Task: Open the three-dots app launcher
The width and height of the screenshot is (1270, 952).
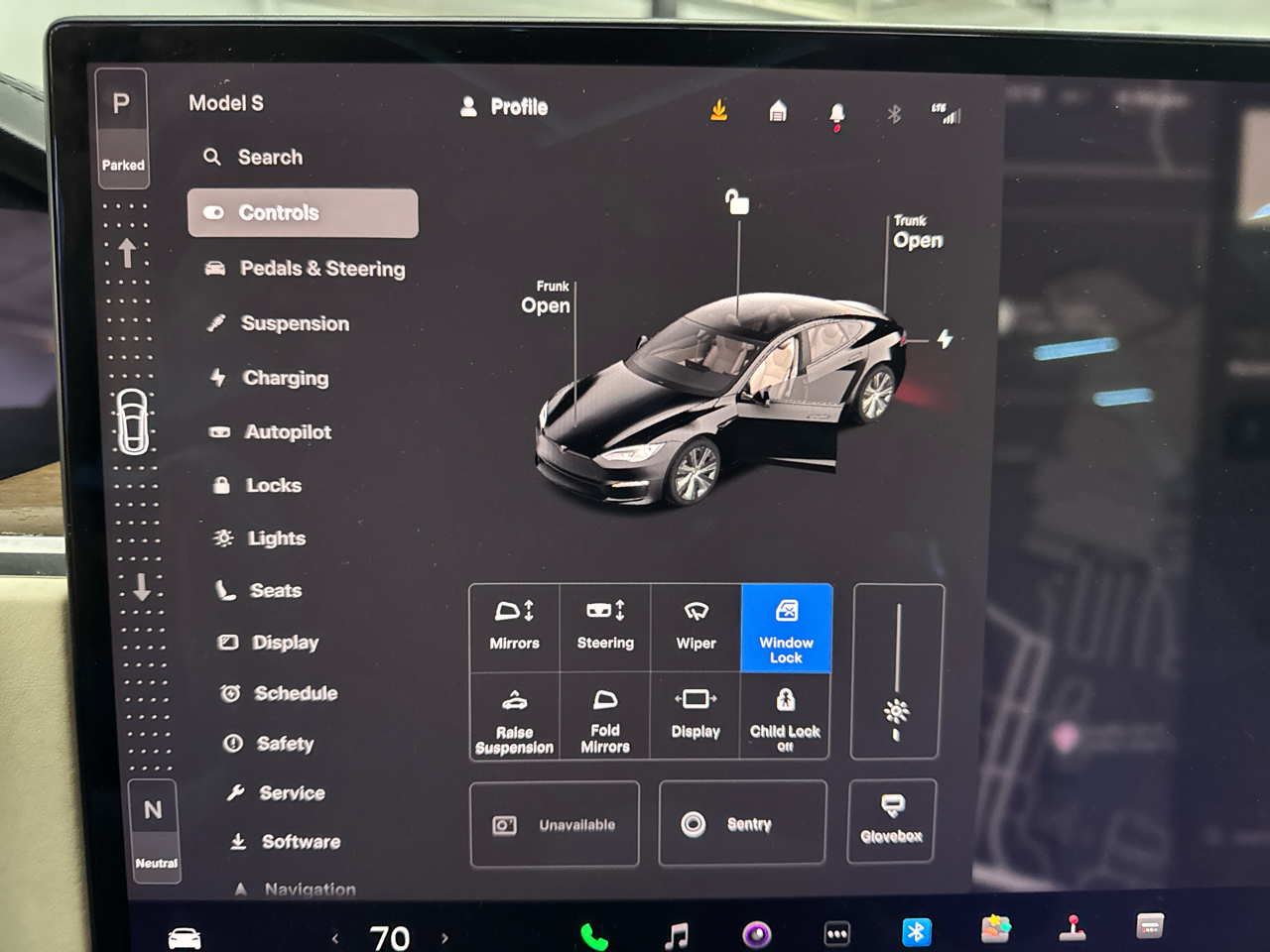Action: pos(836,933)
